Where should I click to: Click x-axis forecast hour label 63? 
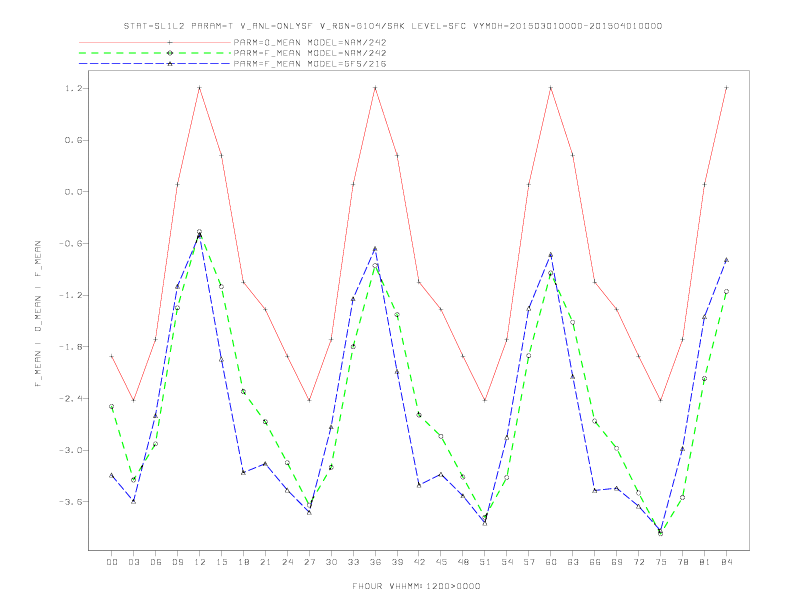pos(573,562)
